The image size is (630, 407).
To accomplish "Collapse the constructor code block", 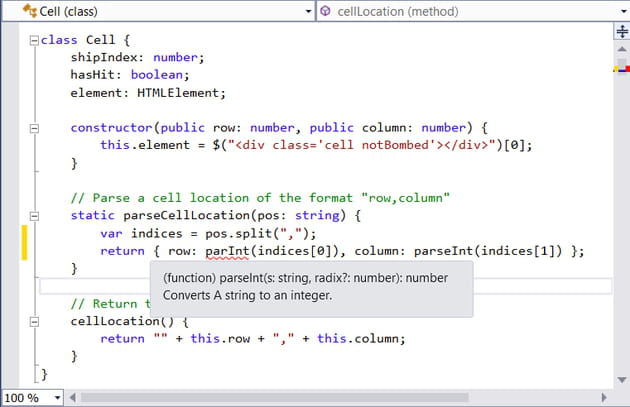I will (x=35, y=128).
